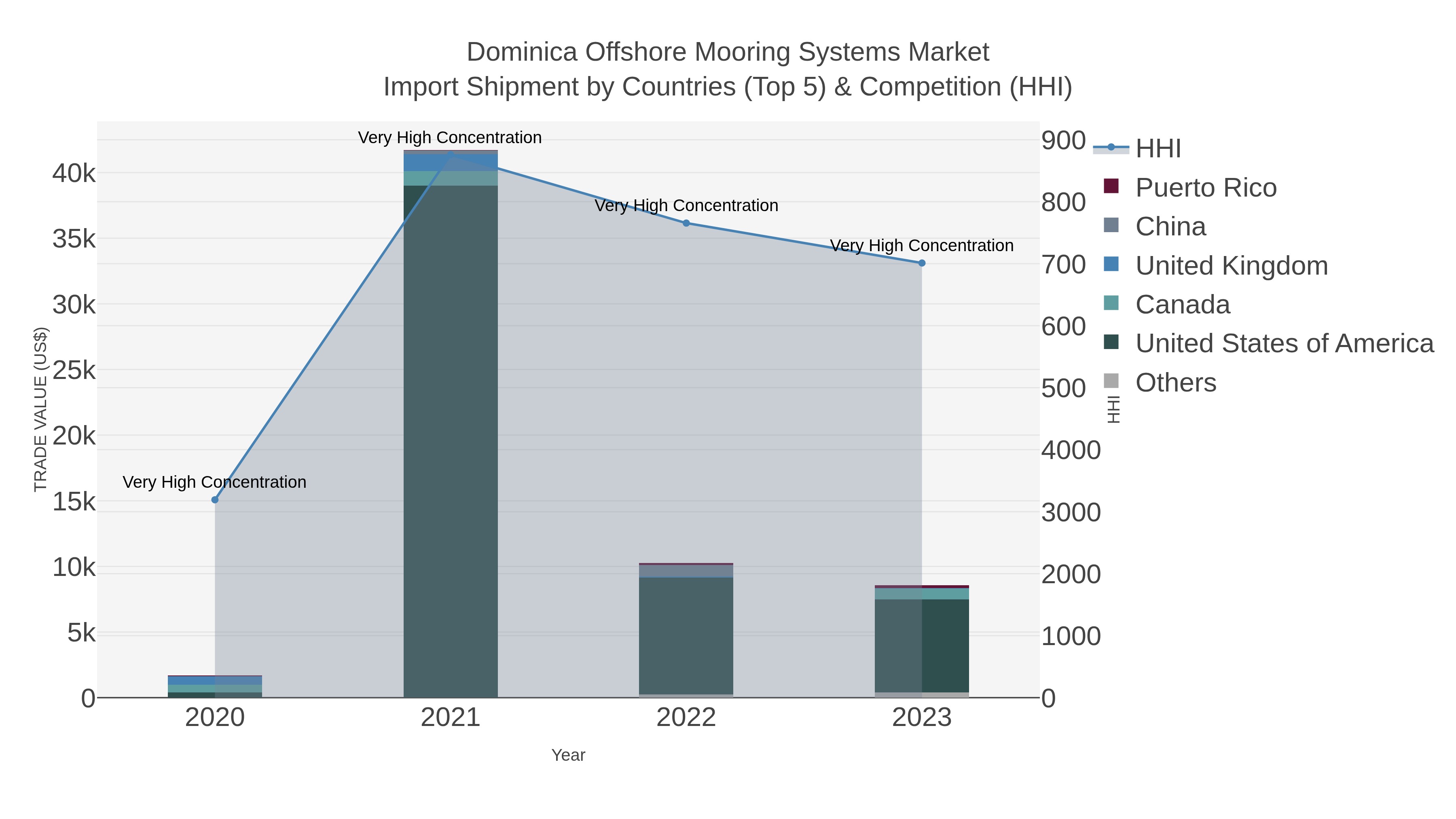1456x819 pixels.
Task: Click the 2000 right axis tick label
Action: point(1071,574)
